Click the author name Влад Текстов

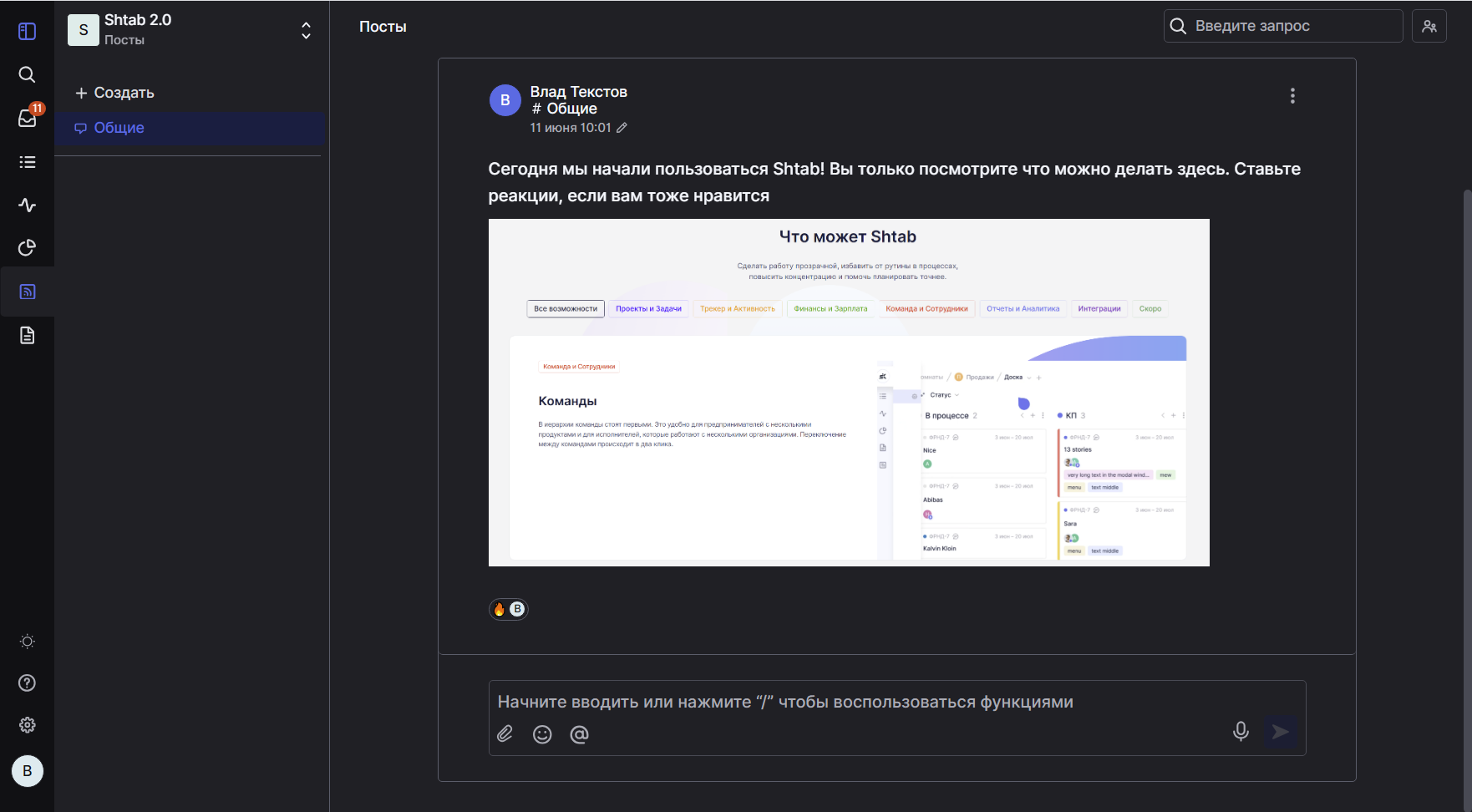pos(578,92)
